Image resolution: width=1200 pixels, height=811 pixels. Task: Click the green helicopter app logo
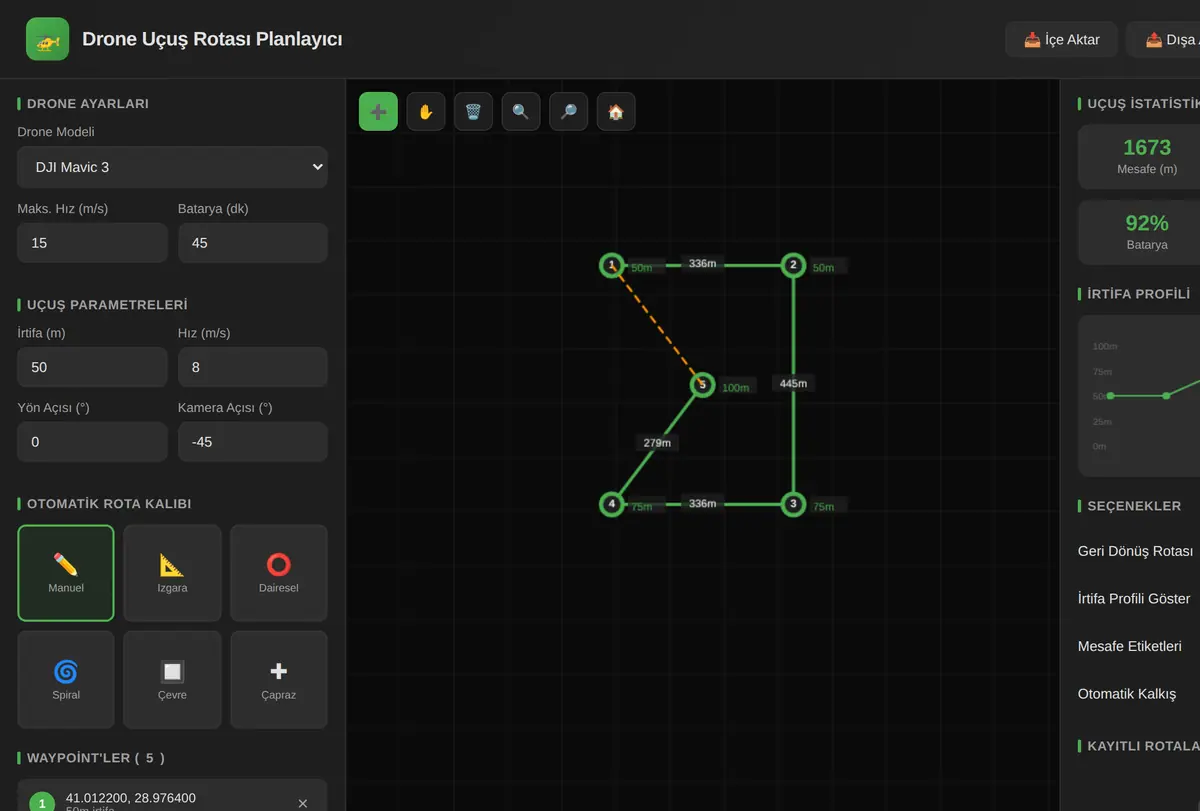click(48, 39)
